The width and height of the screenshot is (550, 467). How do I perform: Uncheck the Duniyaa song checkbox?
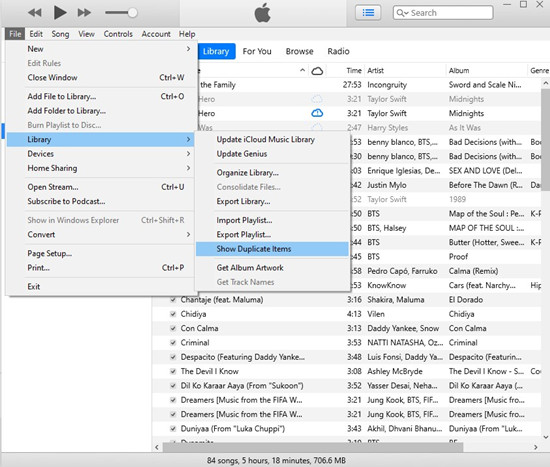[x=173, y=429]
